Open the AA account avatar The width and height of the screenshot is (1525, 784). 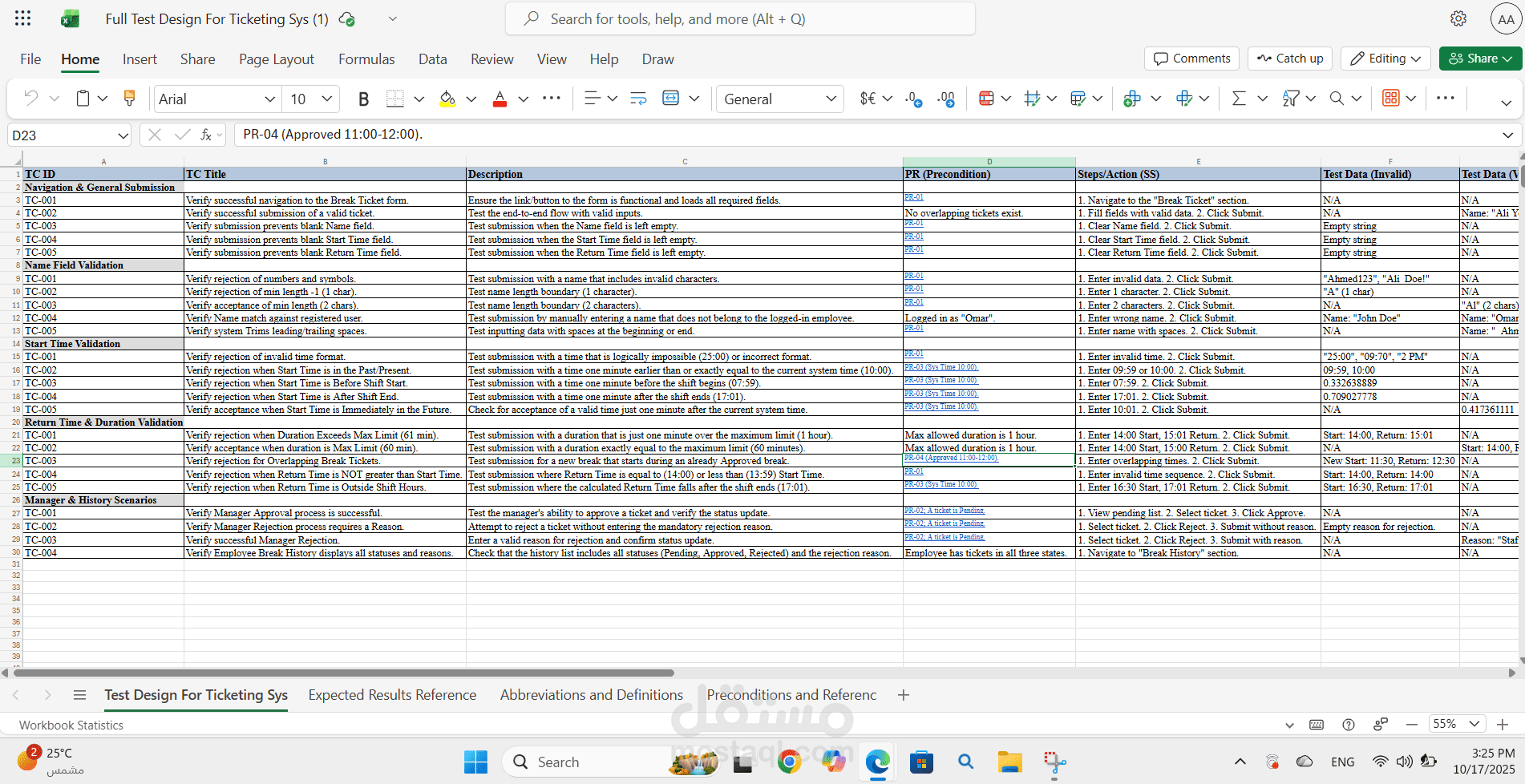coord(1506,19)
